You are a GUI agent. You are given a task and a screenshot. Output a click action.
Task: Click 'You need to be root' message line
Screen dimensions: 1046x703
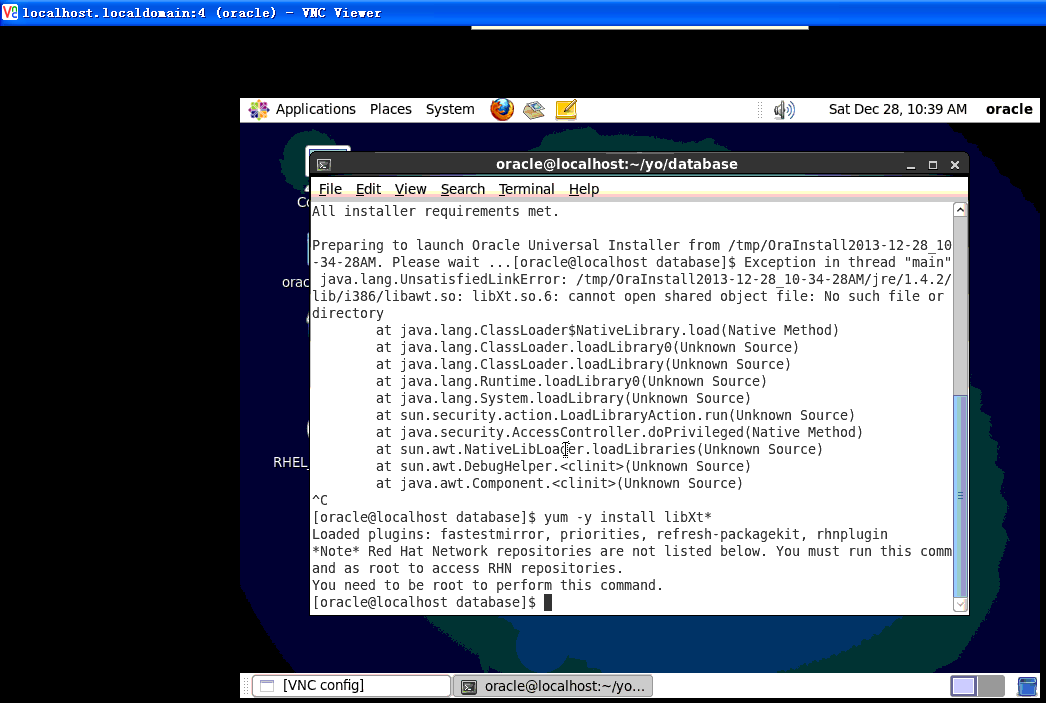click(488, 586)
